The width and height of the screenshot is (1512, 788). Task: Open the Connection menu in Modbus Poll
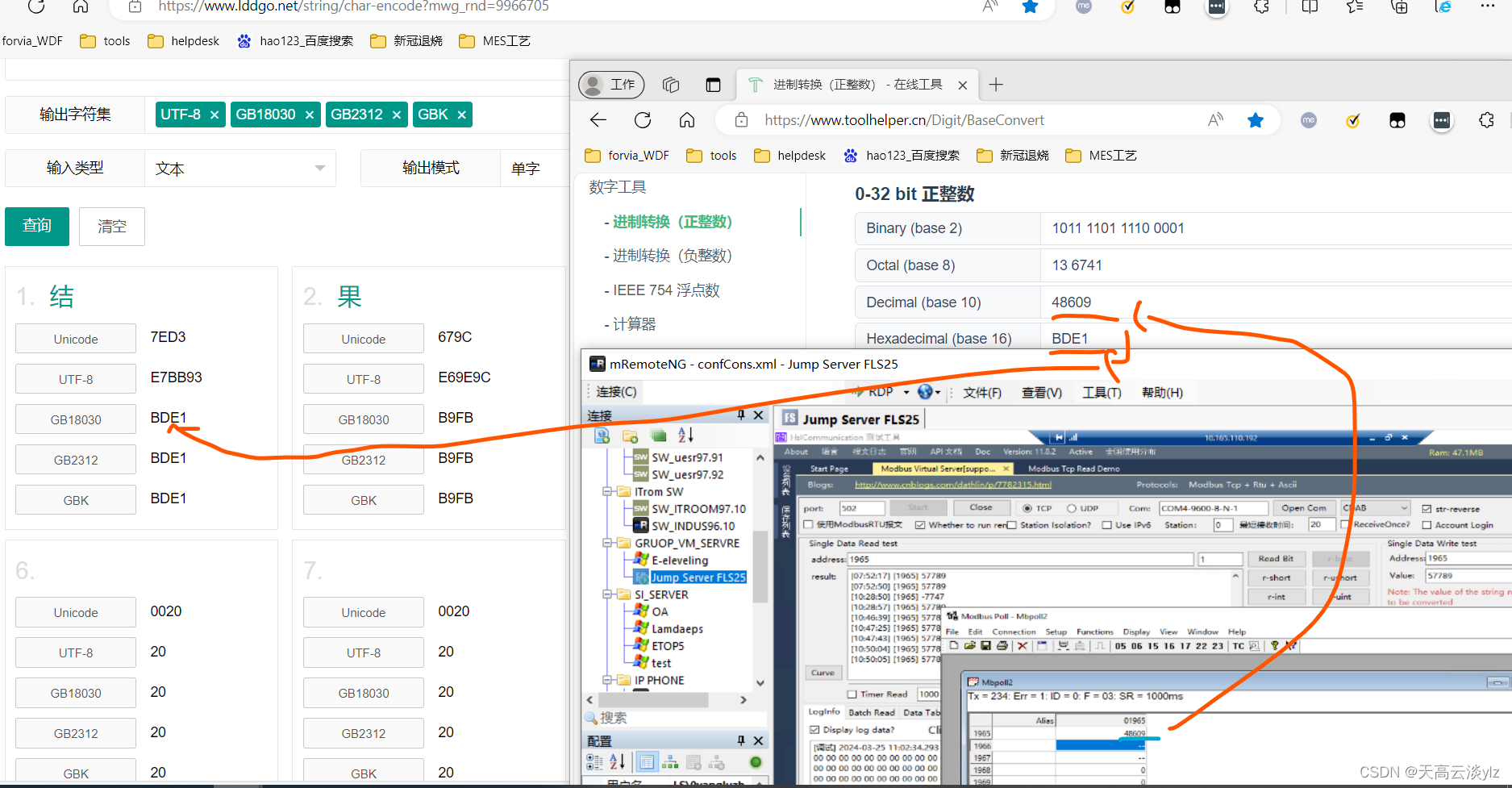[1014, 632]
